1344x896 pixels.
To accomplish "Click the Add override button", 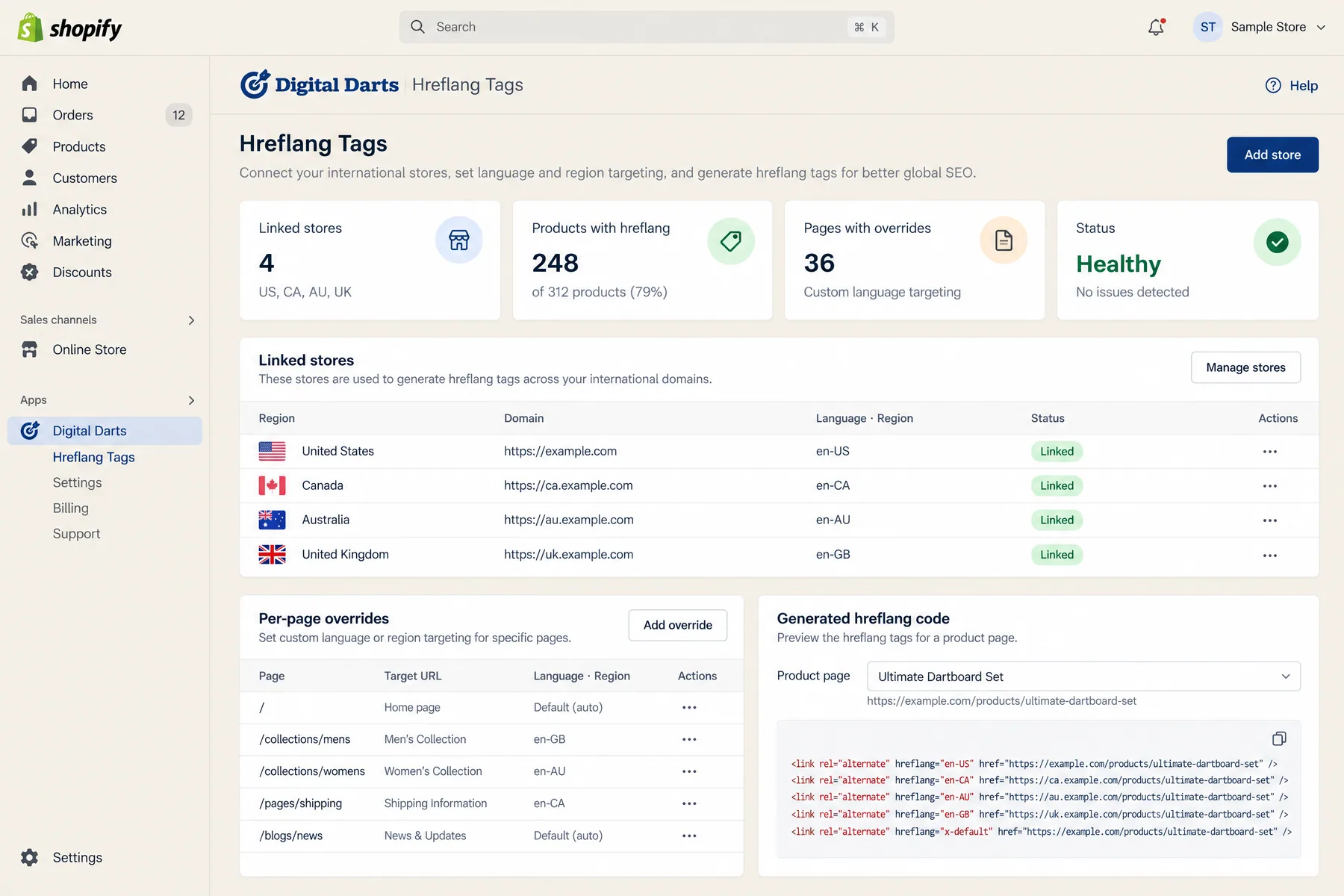I will coord(678,625).
